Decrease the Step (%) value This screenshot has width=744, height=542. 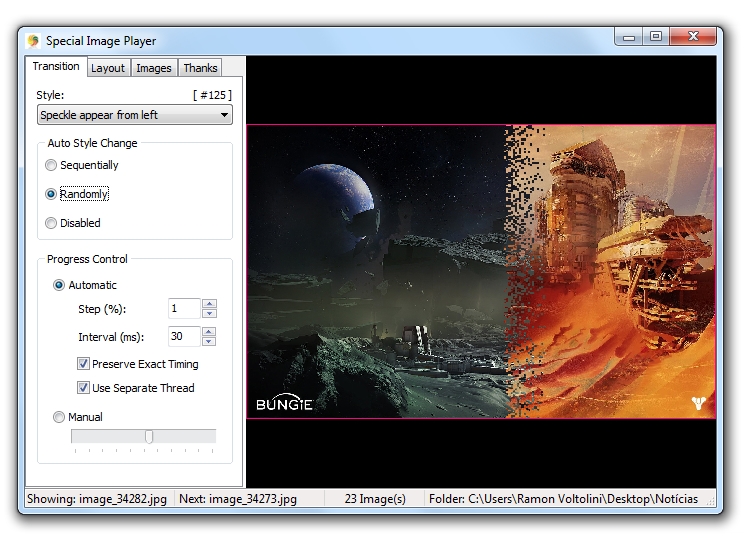(209, 313)
